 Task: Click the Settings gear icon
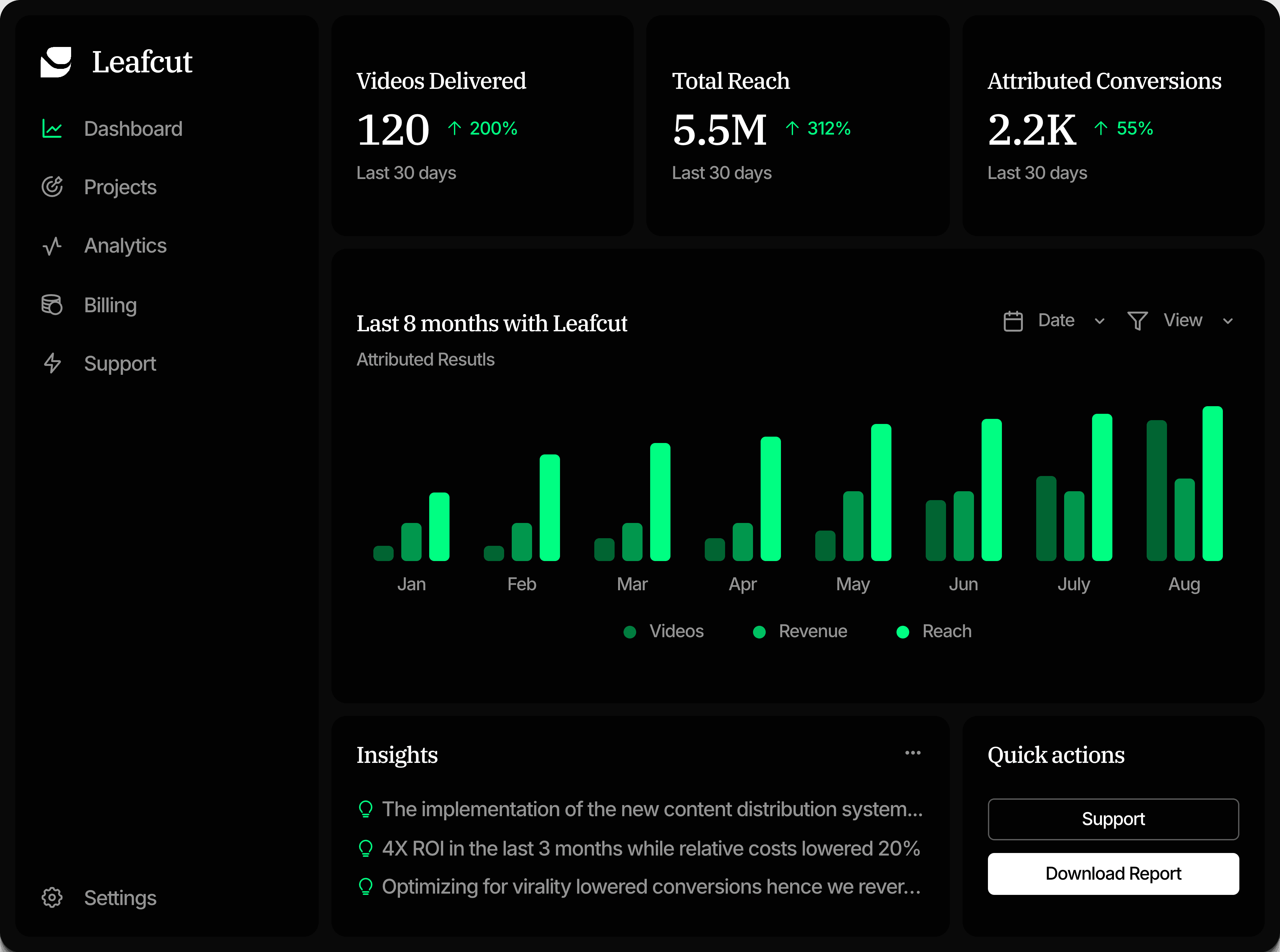pos(52,897)
